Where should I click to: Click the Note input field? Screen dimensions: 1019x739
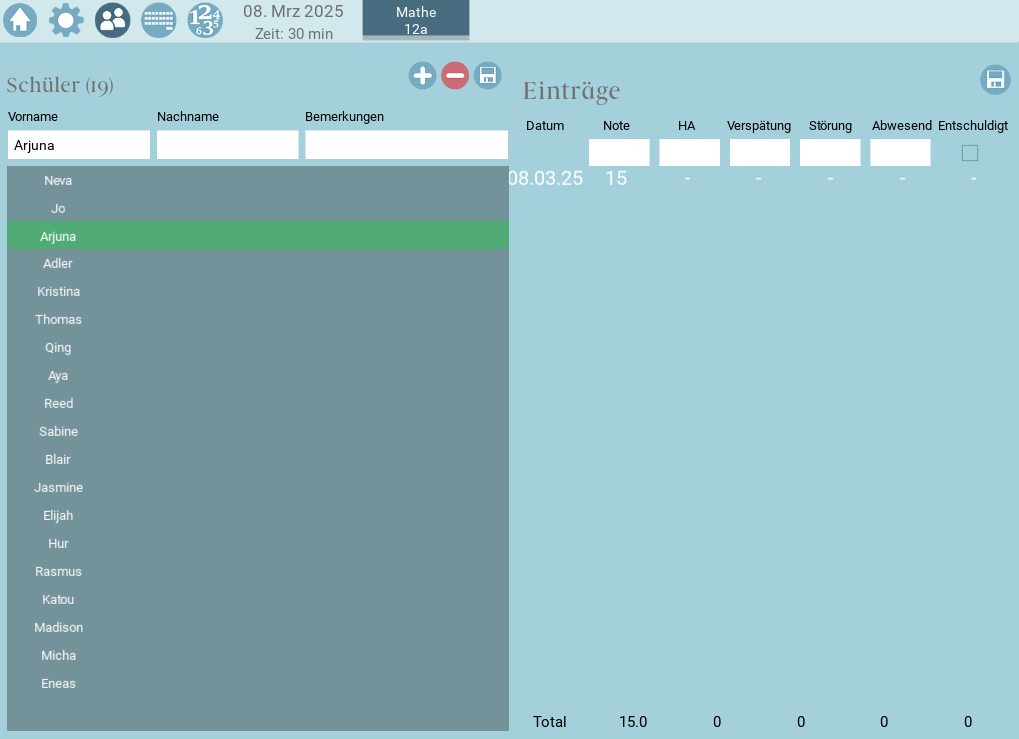click(x=619, y=153)
